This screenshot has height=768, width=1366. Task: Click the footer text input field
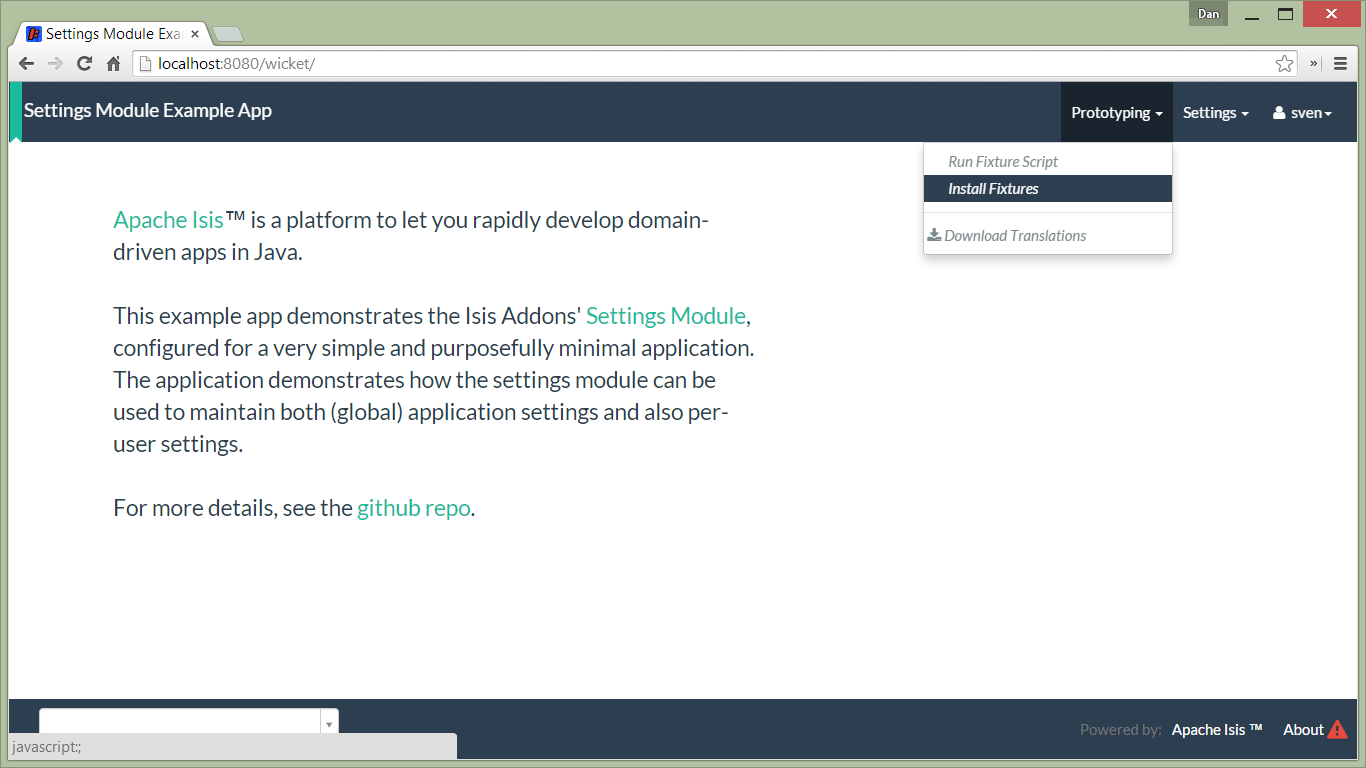[x=180, y=723]
